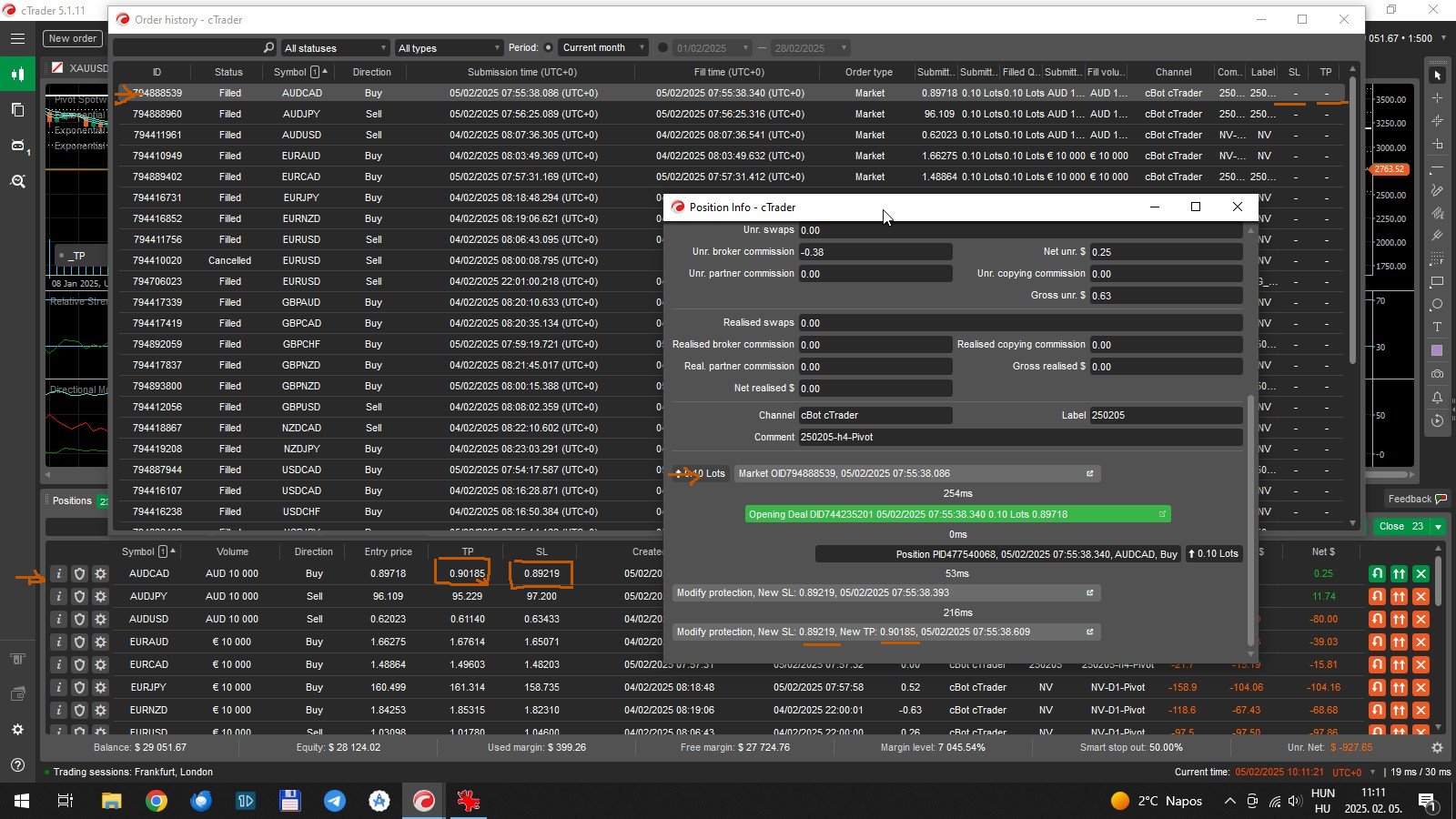This screenshot has height=819, width=1456.
Task: Select the custom date range radio button
Action: (662, 47)
